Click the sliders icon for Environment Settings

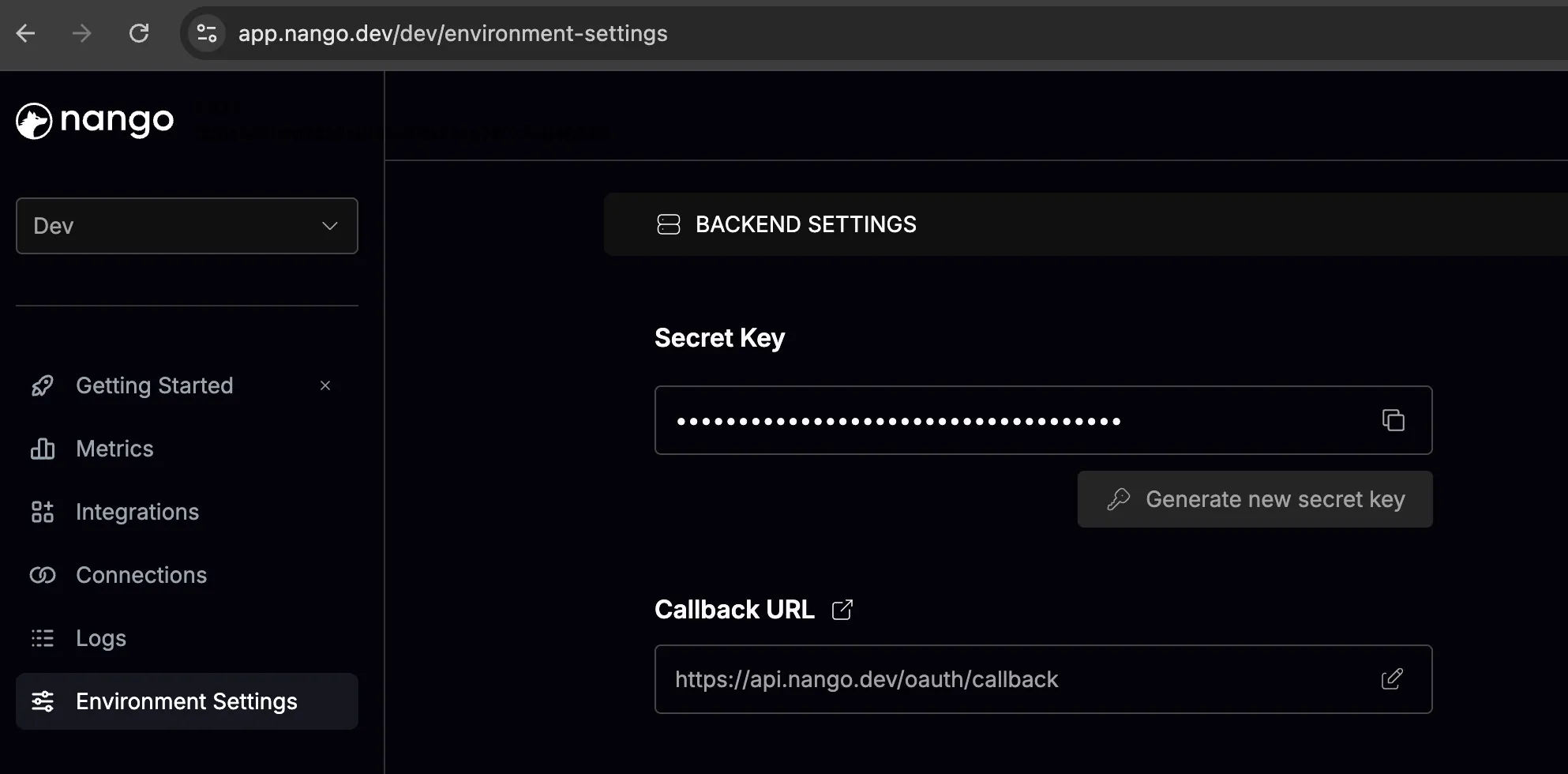43,701
